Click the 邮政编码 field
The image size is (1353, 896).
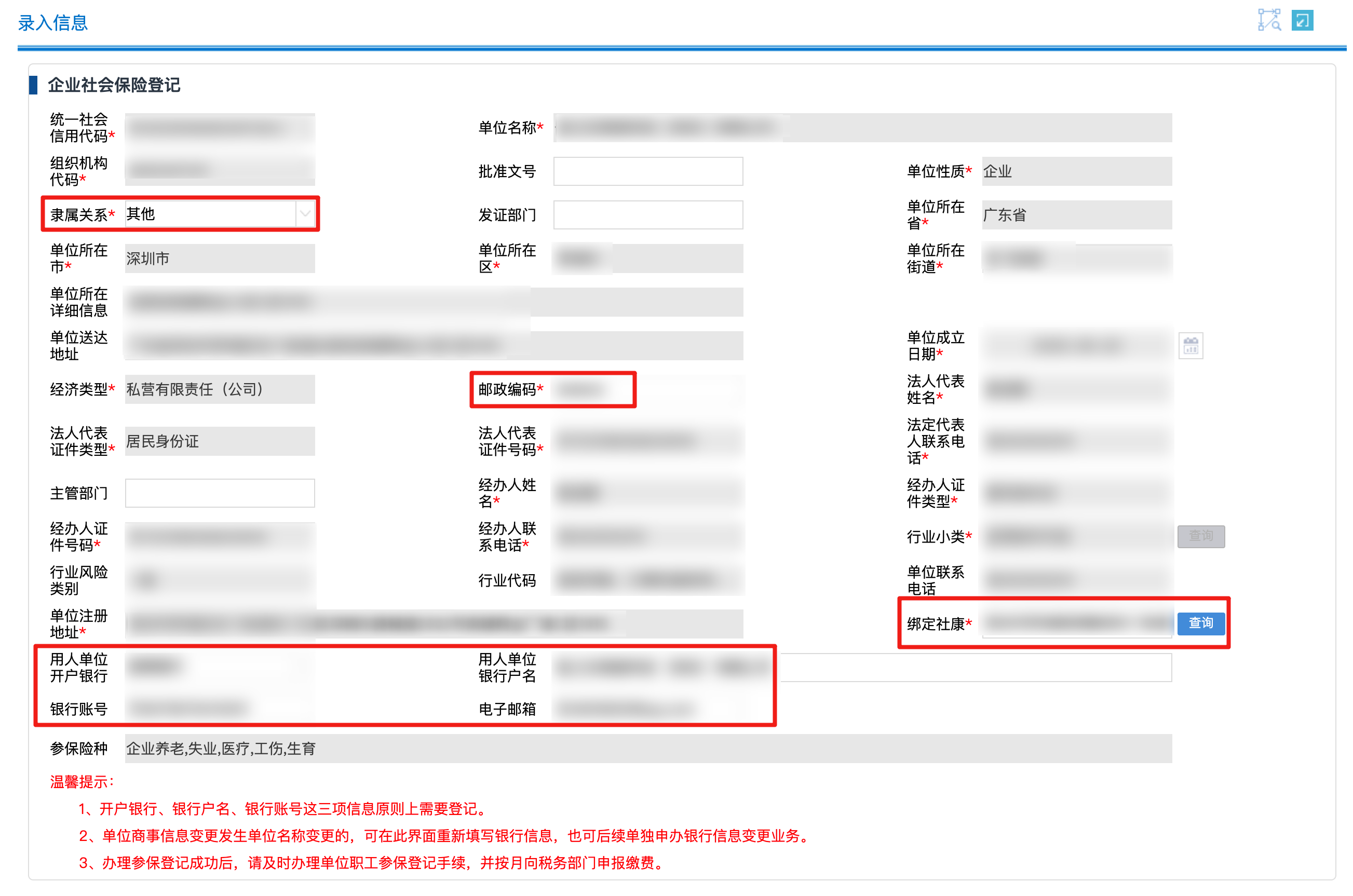coord(648,389)
